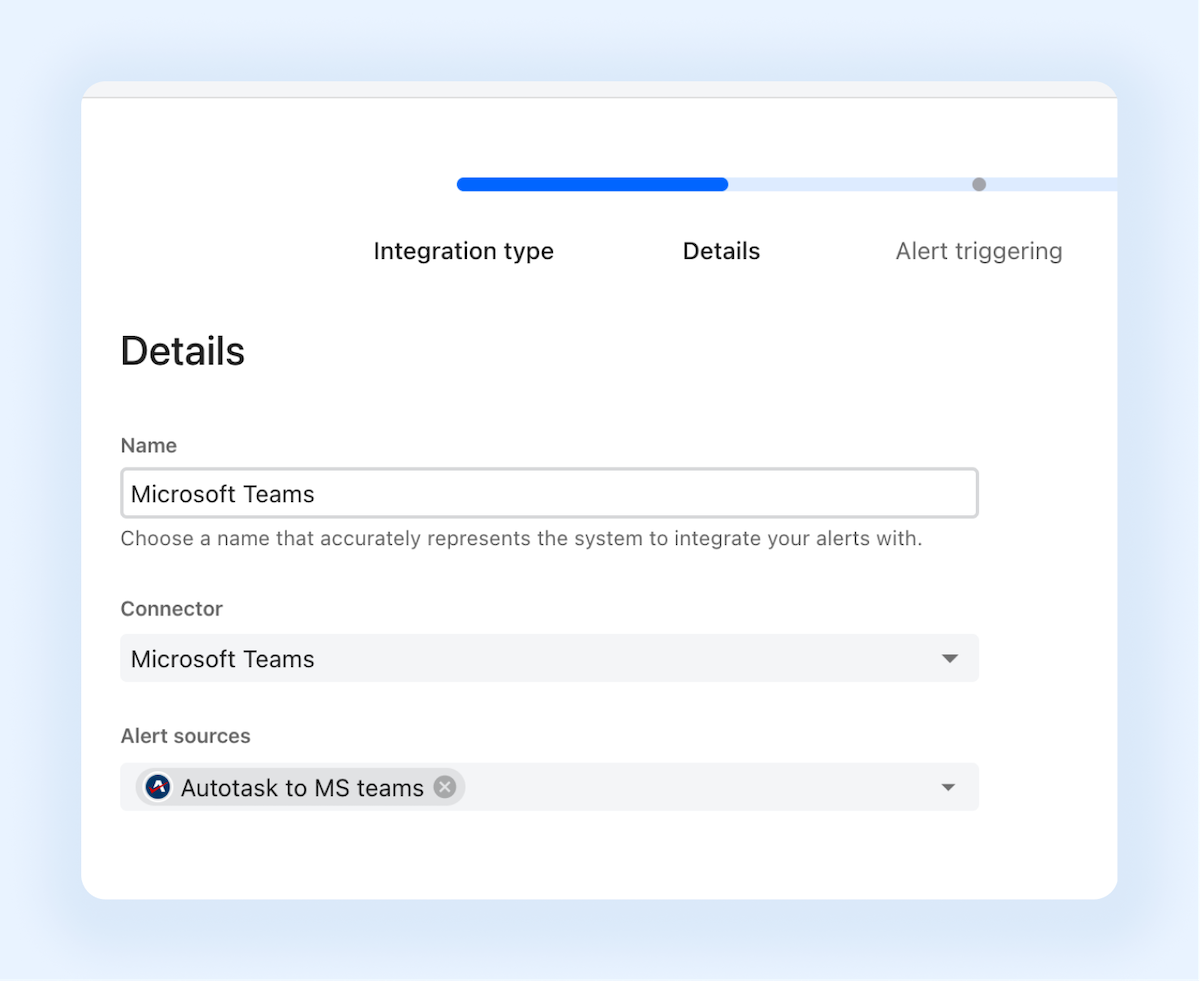Screen dimensions: 1200x981
Task: Switch to the Integration type step
Action: (463, 251)
